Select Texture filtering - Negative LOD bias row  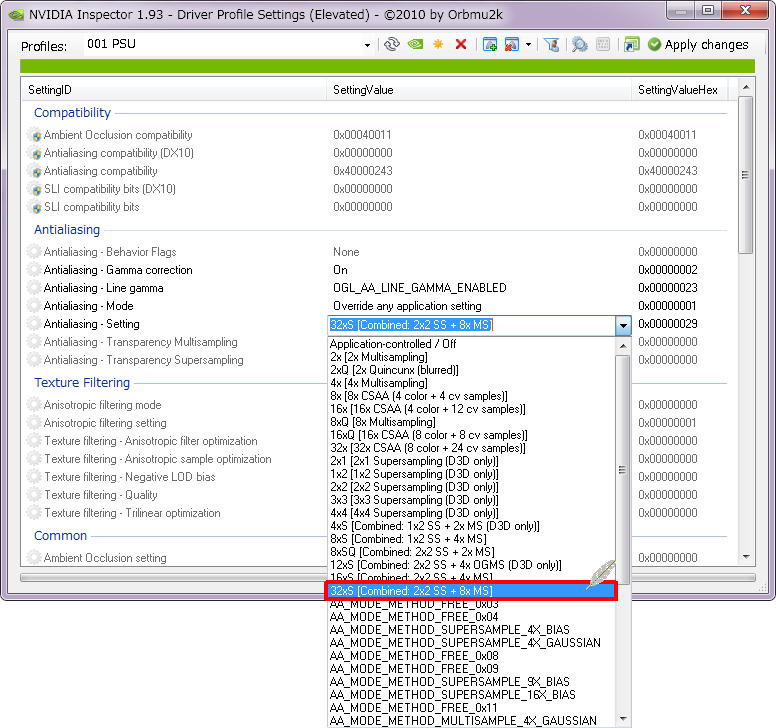coord(176,477)
